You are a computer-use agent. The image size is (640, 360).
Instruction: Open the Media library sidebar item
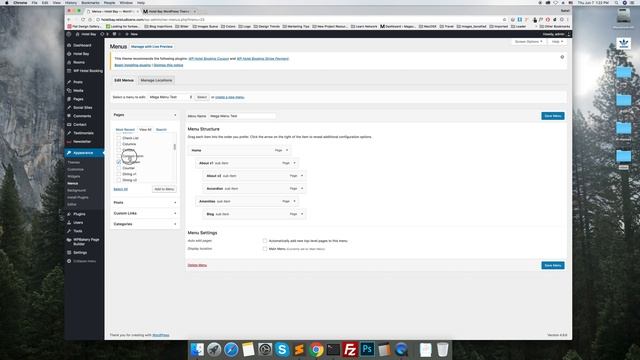point(78,91)
